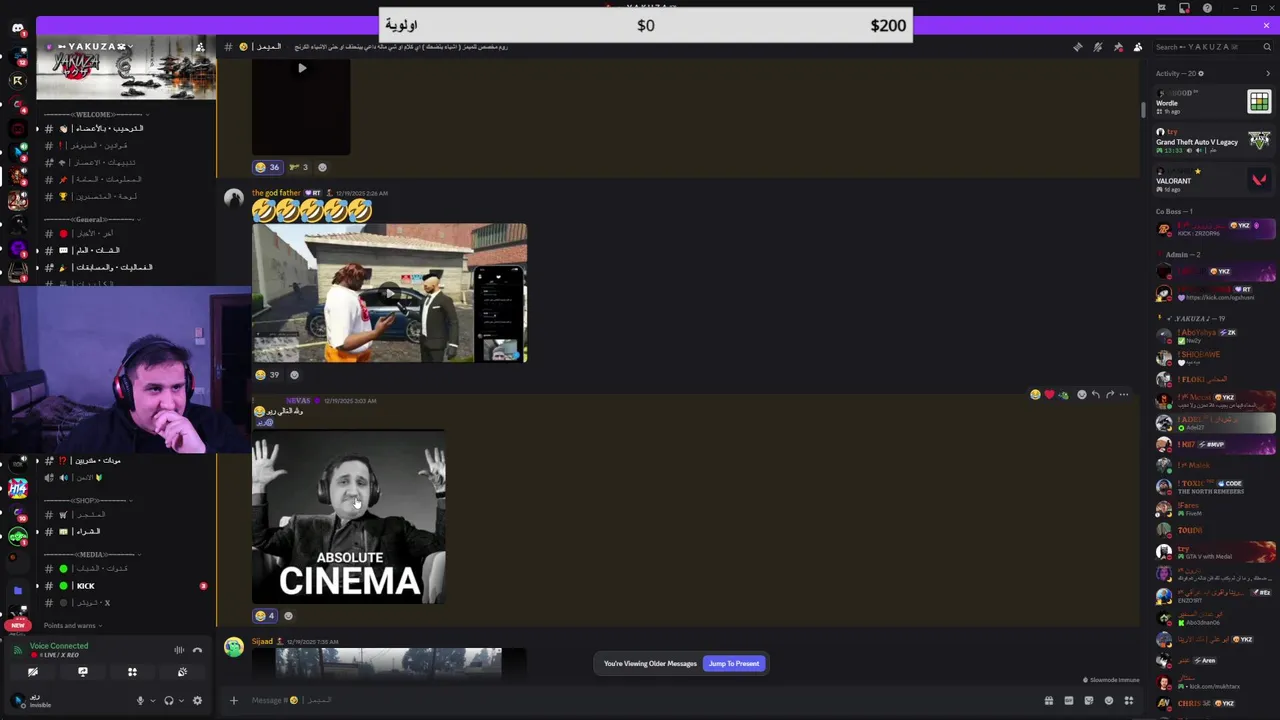Expand the Activity panel arrow
Viewport: 1280px width, 720px height.
tap(1268, 73)
